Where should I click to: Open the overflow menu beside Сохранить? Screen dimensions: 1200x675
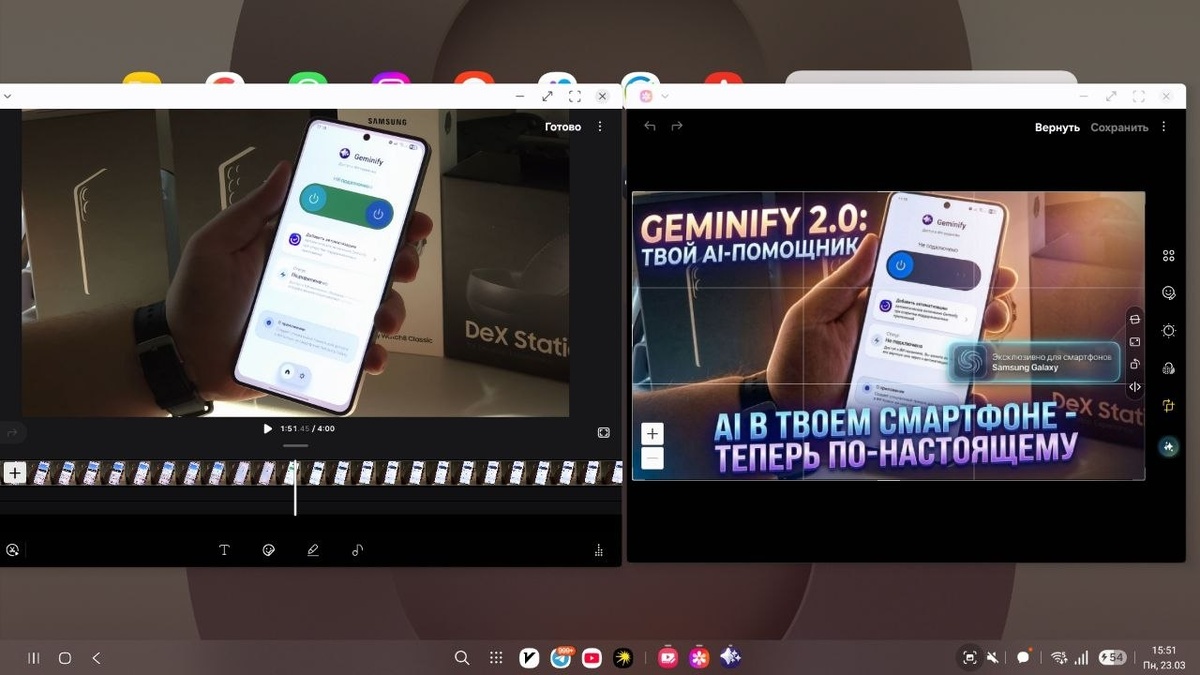coord(1164,127)
